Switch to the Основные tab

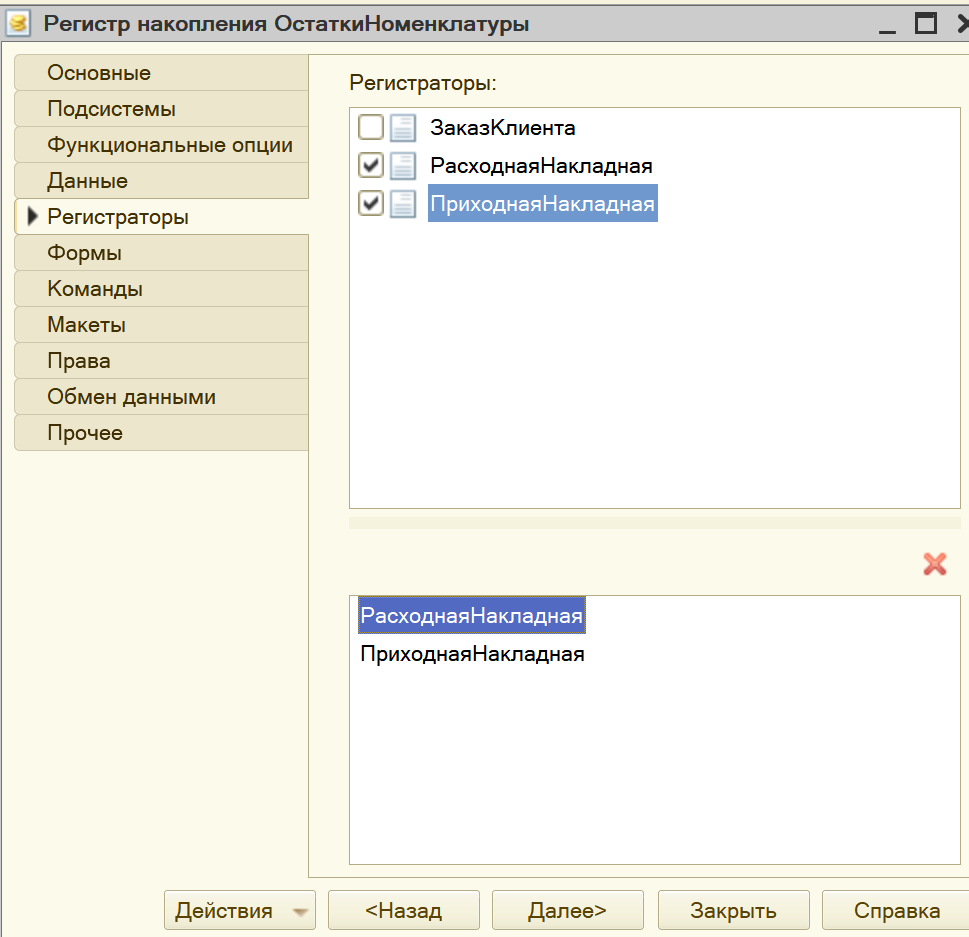point(161,73)
